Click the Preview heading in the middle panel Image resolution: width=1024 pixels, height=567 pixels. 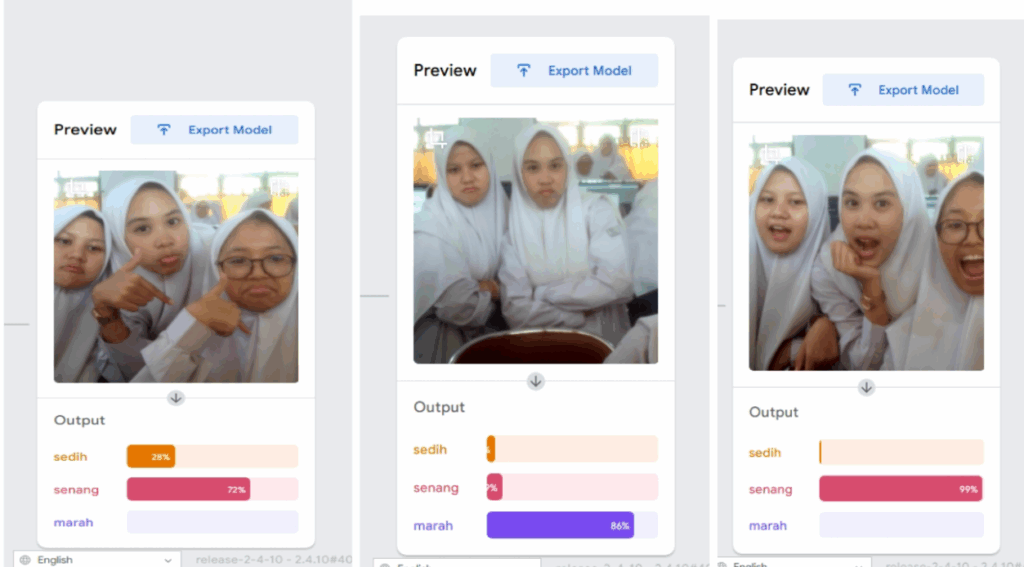tap(445, 71)
